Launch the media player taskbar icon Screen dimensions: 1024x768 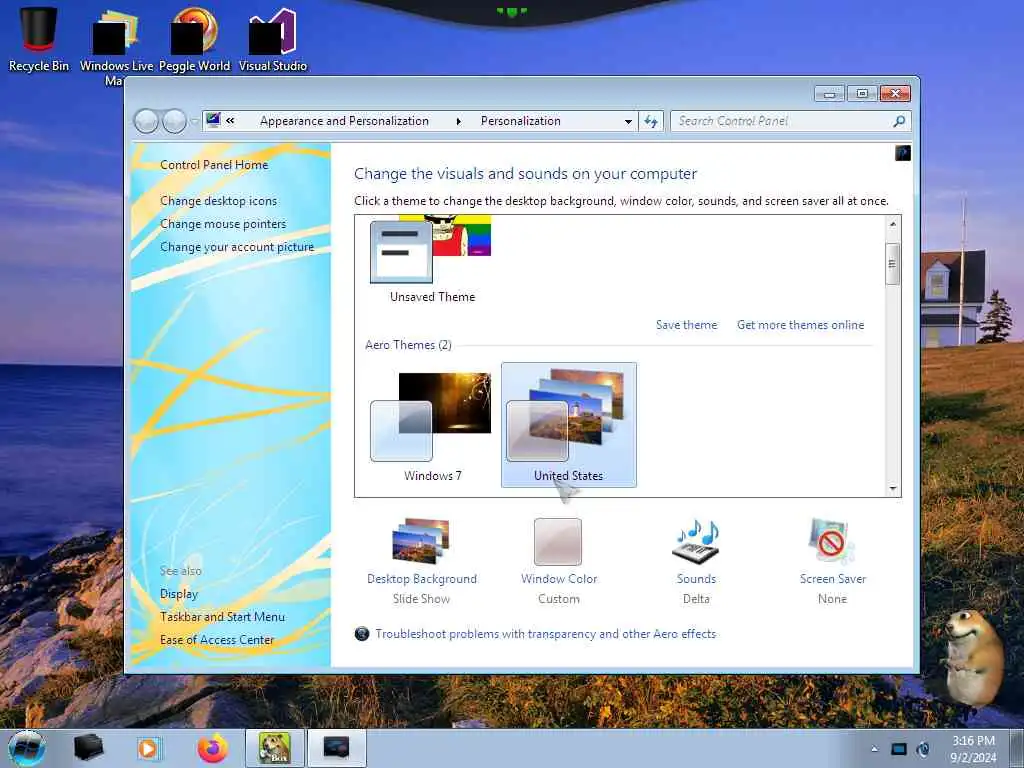(149, 748)
